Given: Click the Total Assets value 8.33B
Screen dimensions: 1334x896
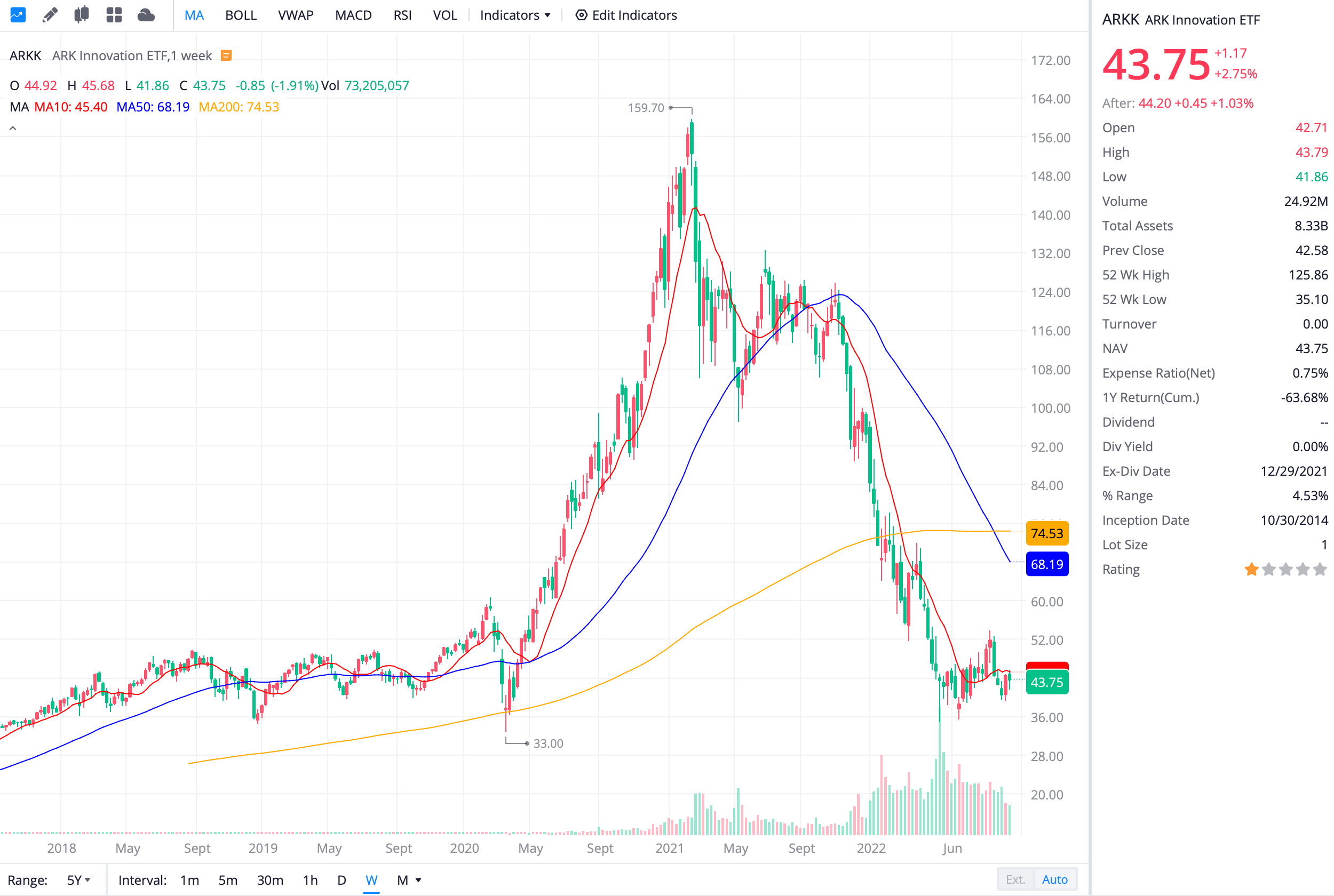Looking at the screenshot, I should click(1311, 226).
